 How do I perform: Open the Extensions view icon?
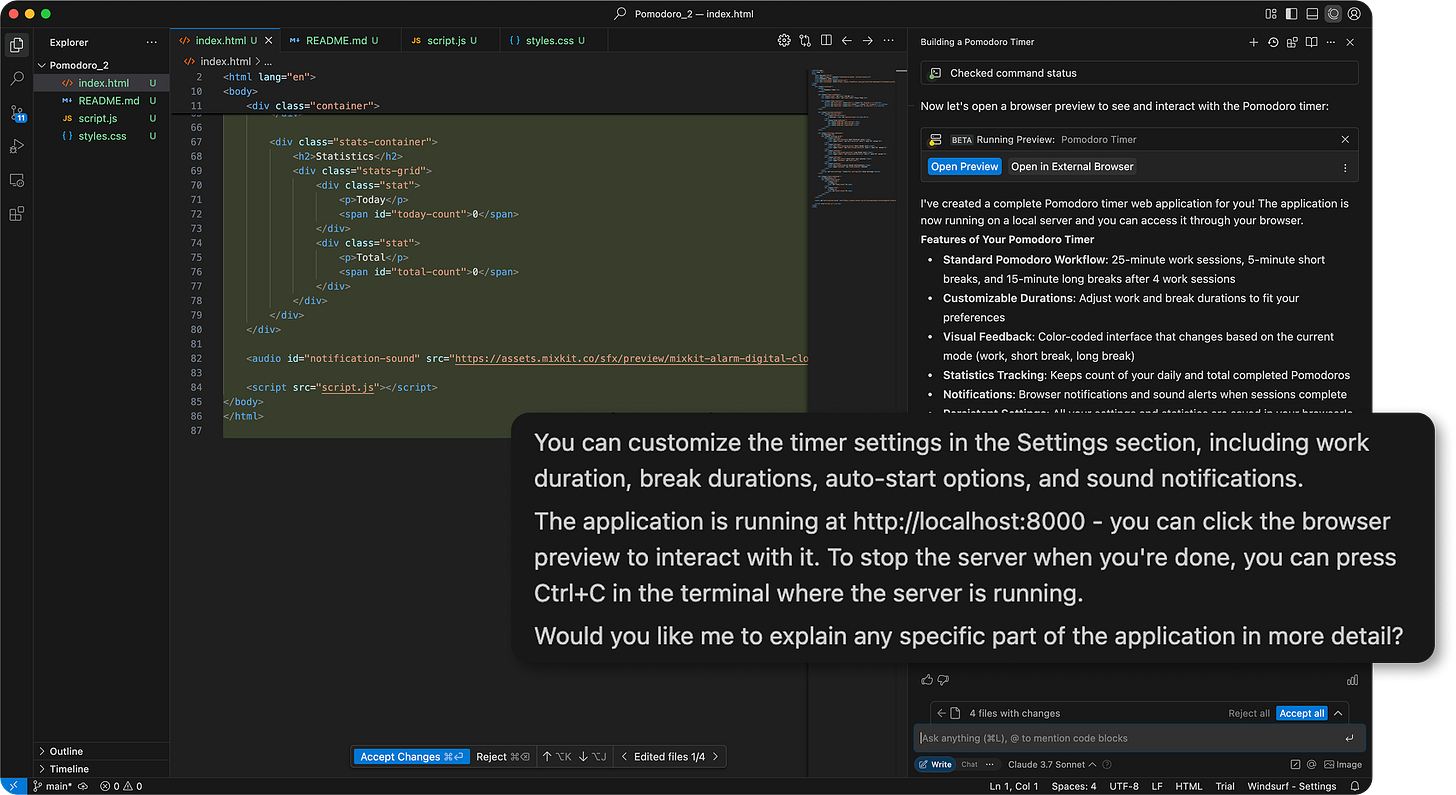click(16, 214)
